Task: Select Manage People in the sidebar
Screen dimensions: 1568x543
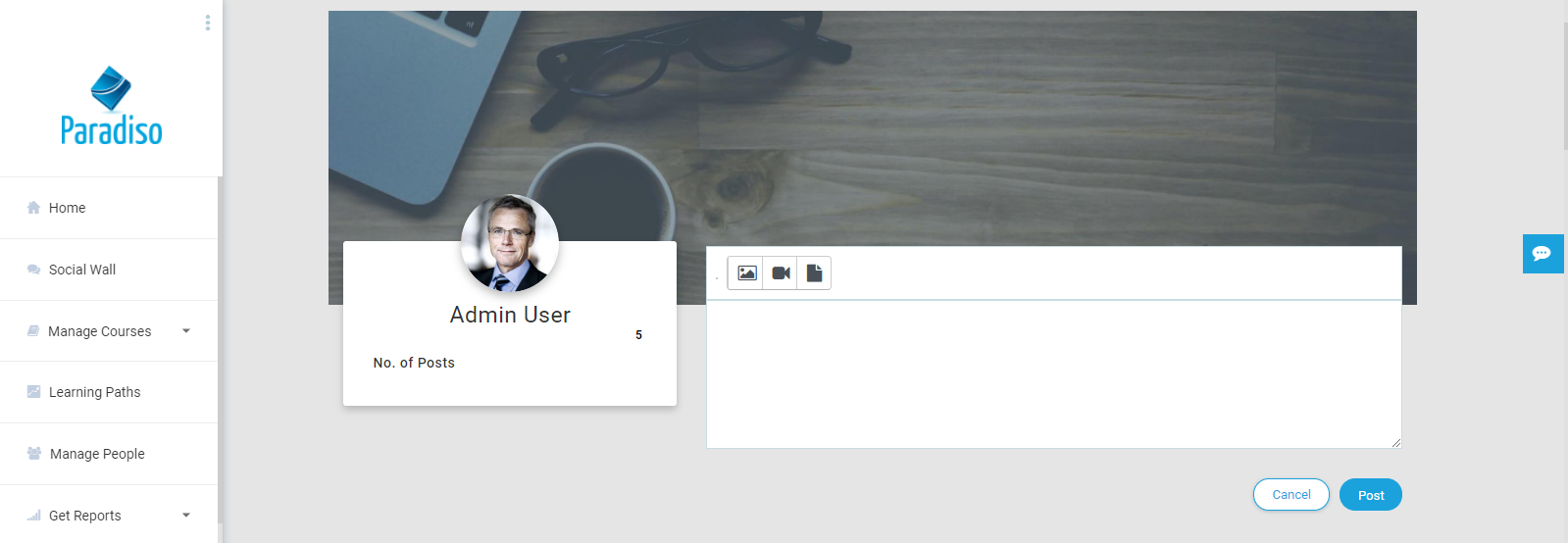Action: 97,454
